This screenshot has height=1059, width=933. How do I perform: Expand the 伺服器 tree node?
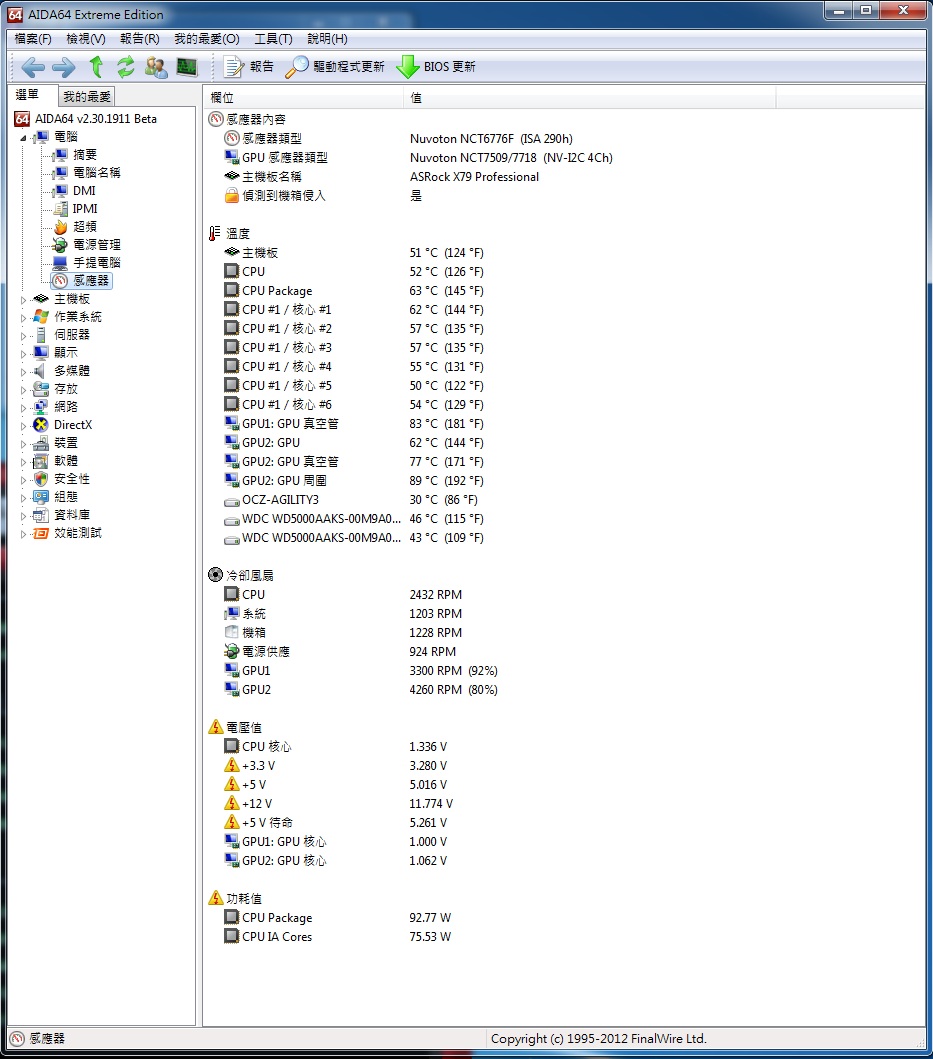pyautogui.click(x=24, y=336)
